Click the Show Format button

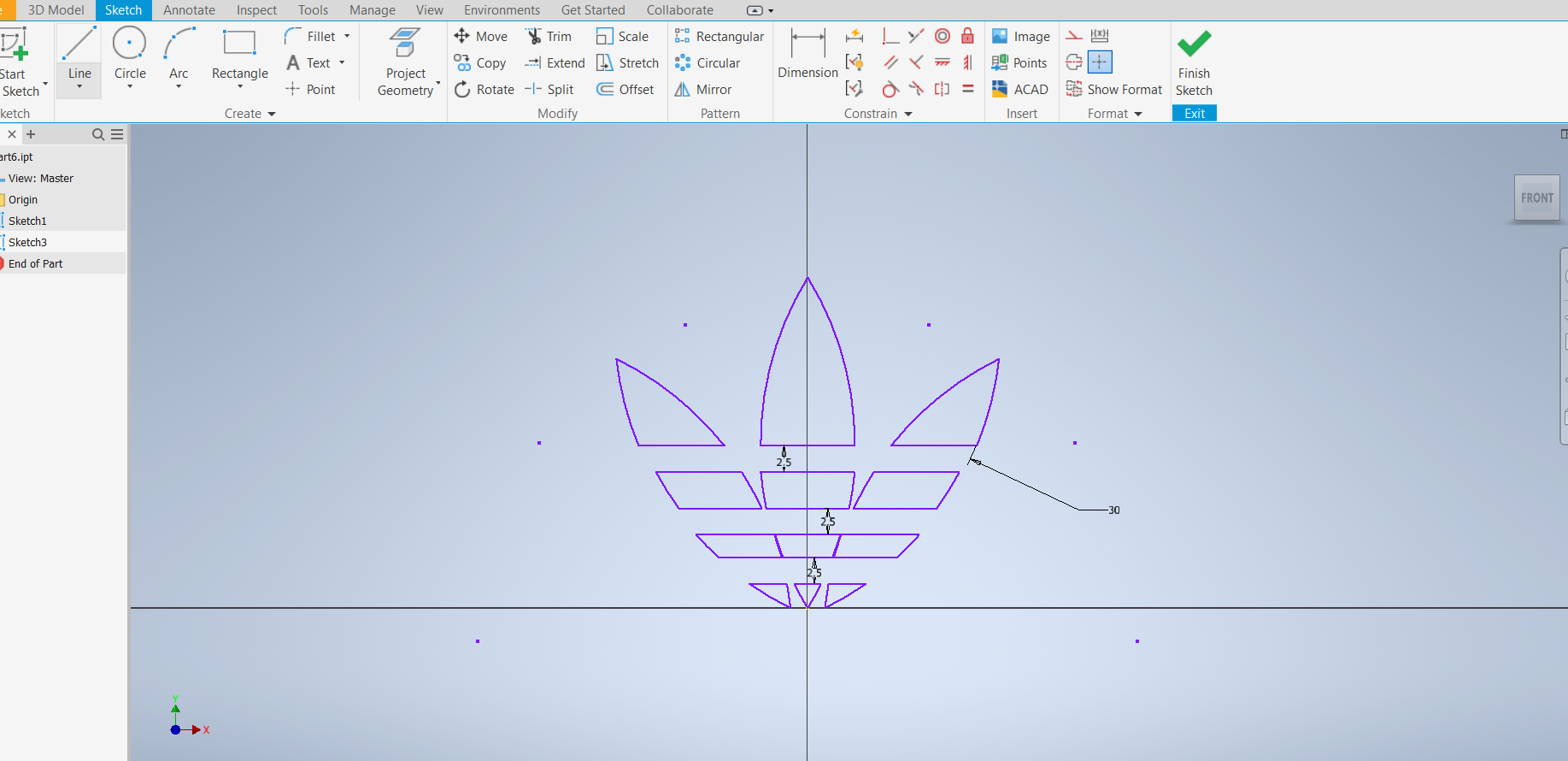coord(1114,89)
